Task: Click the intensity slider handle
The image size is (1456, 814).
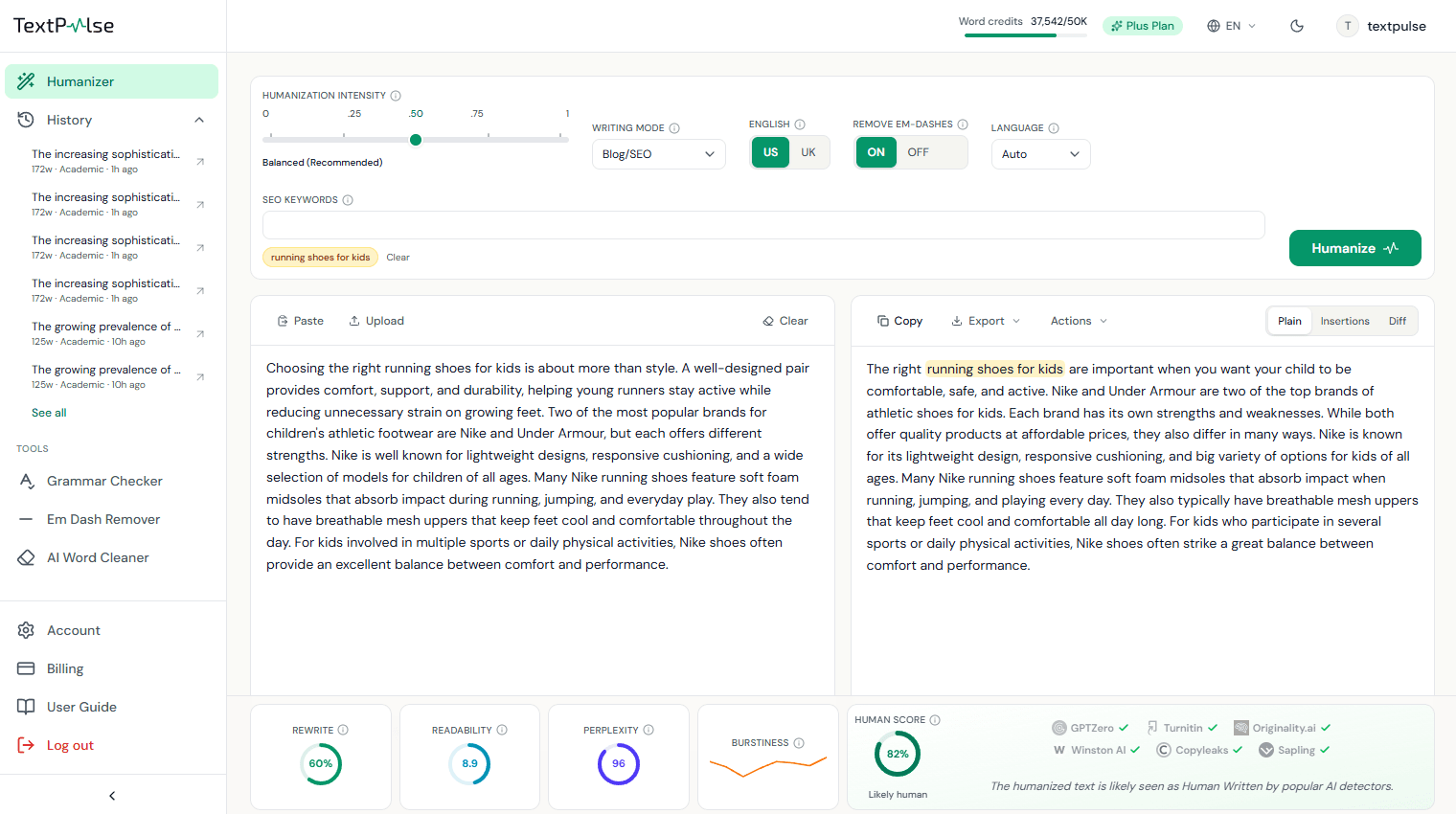Action: coord(416,140)
